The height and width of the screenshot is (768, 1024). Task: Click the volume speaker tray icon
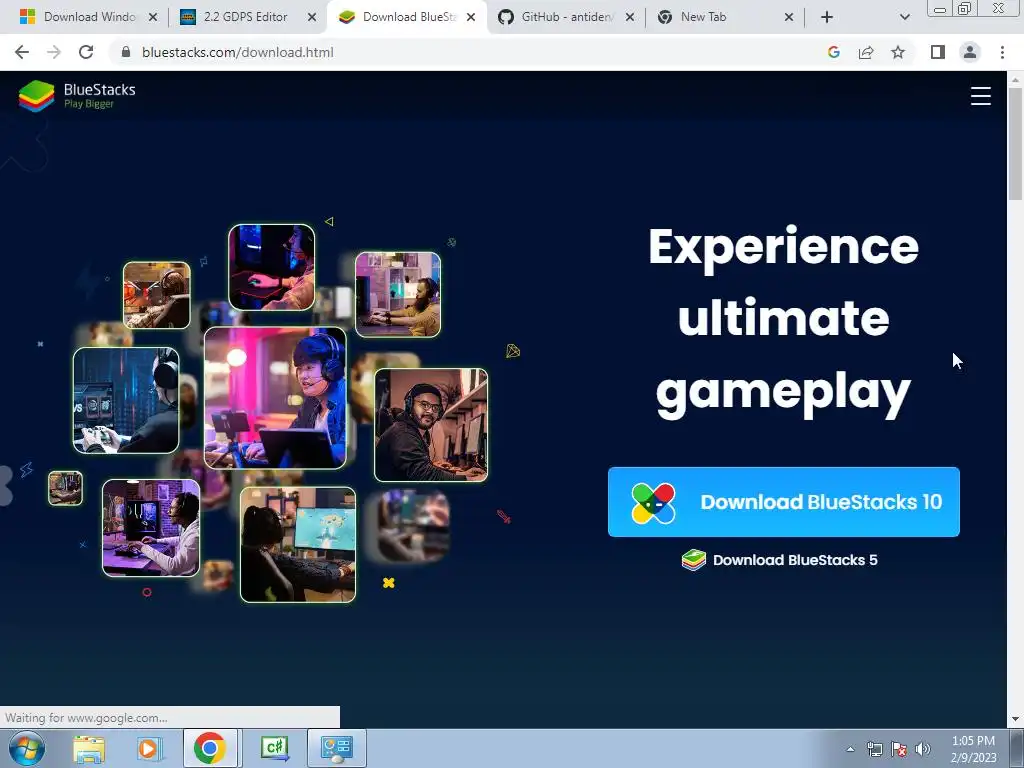(923, 749)
